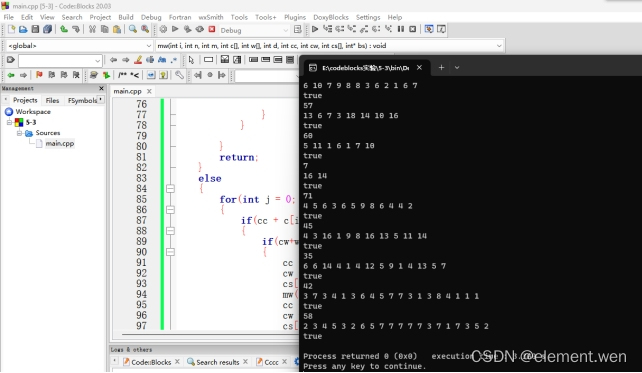
Task: Click the Stop debugger icon
Action: 413,29
